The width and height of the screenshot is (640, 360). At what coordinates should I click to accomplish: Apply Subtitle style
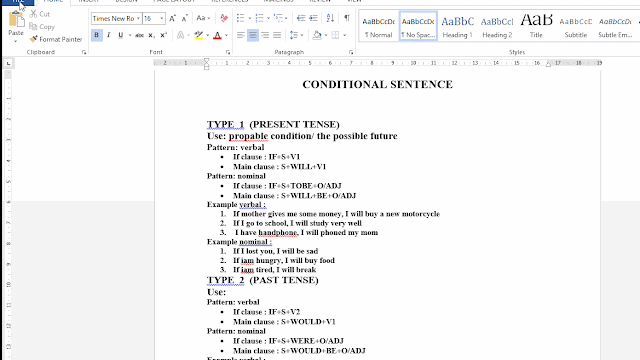576,27
